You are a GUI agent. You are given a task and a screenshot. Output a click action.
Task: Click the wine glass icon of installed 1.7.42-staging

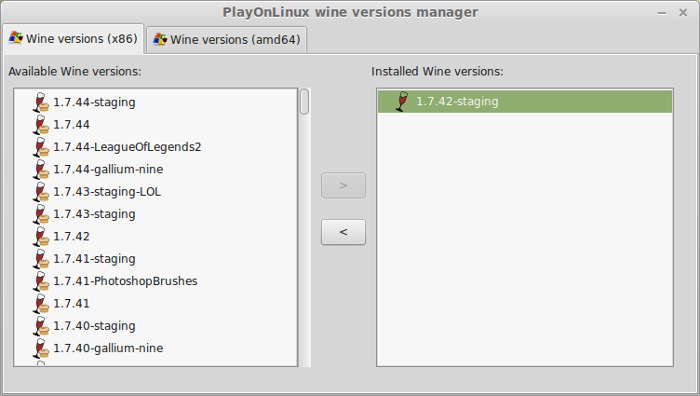pyautogui.click(x=402, y=101)
